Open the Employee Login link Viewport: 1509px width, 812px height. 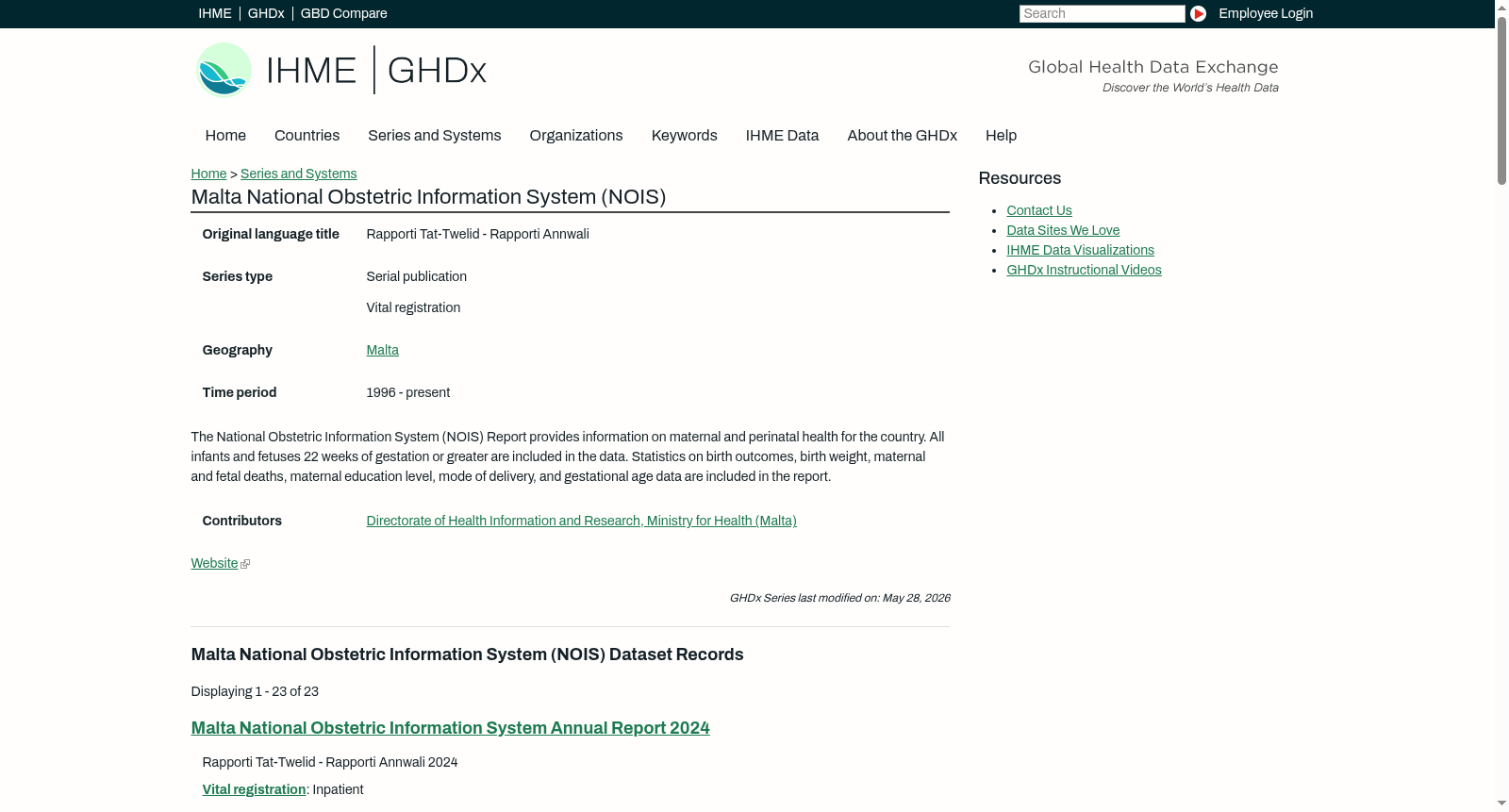(x=1266, y=13)
